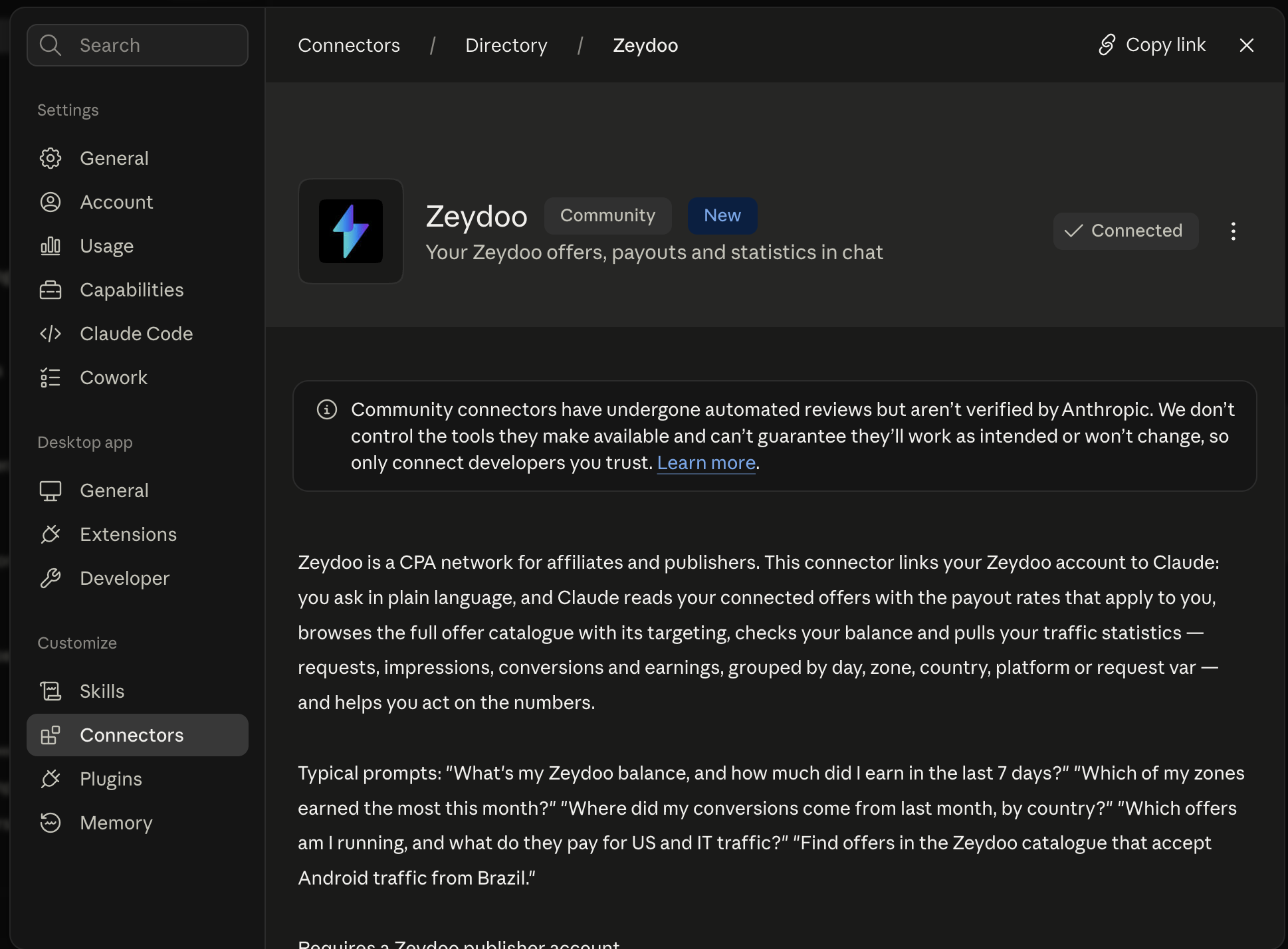Click the Zeydoo connector title
The width and height of the screenshot is (1288, 949).
point(477,217)
